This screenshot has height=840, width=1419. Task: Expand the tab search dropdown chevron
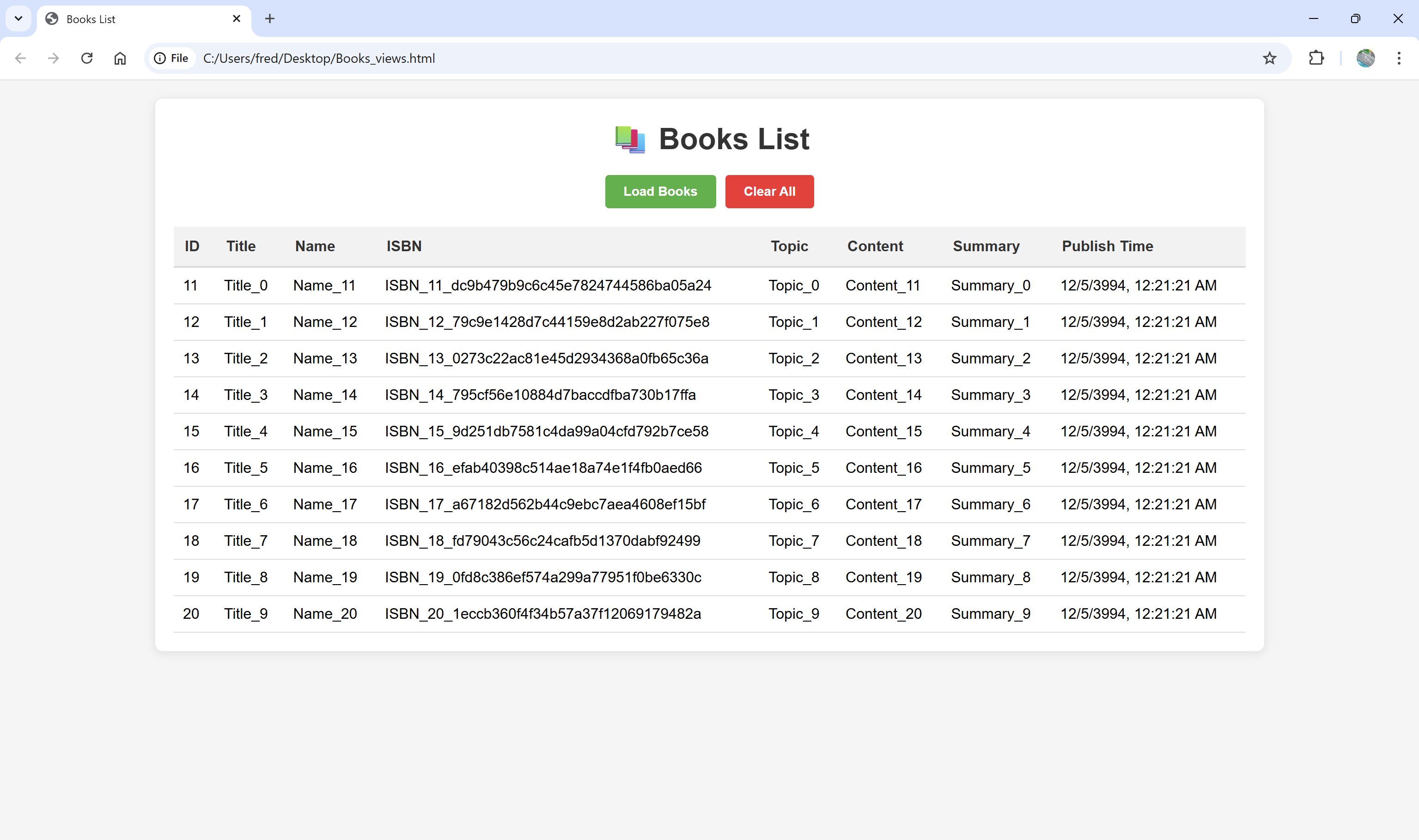[18, 18]
